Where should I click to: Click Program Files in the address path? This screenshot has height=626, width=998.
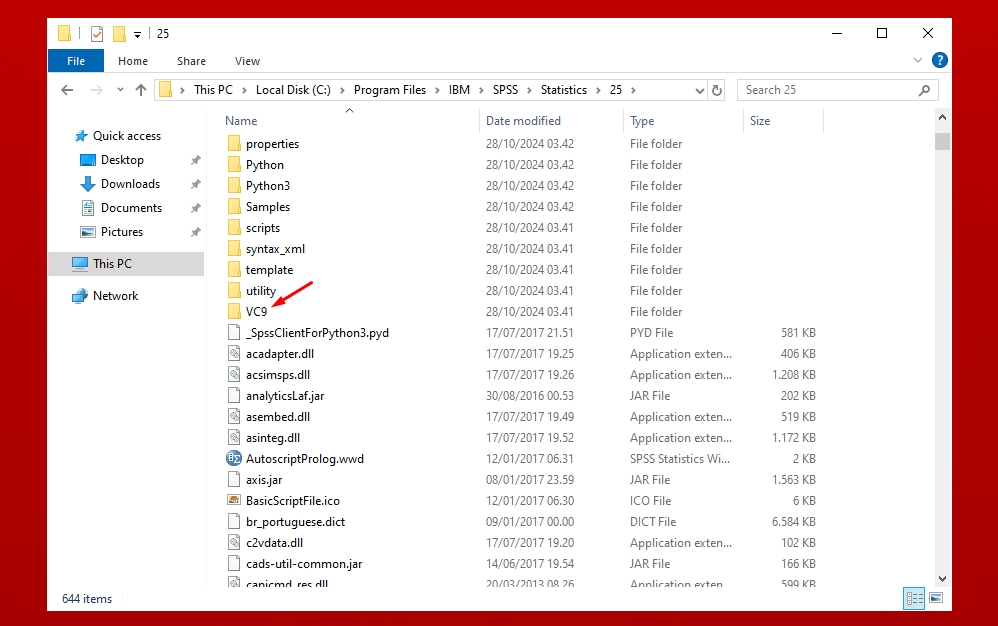(x=390, y=90)
